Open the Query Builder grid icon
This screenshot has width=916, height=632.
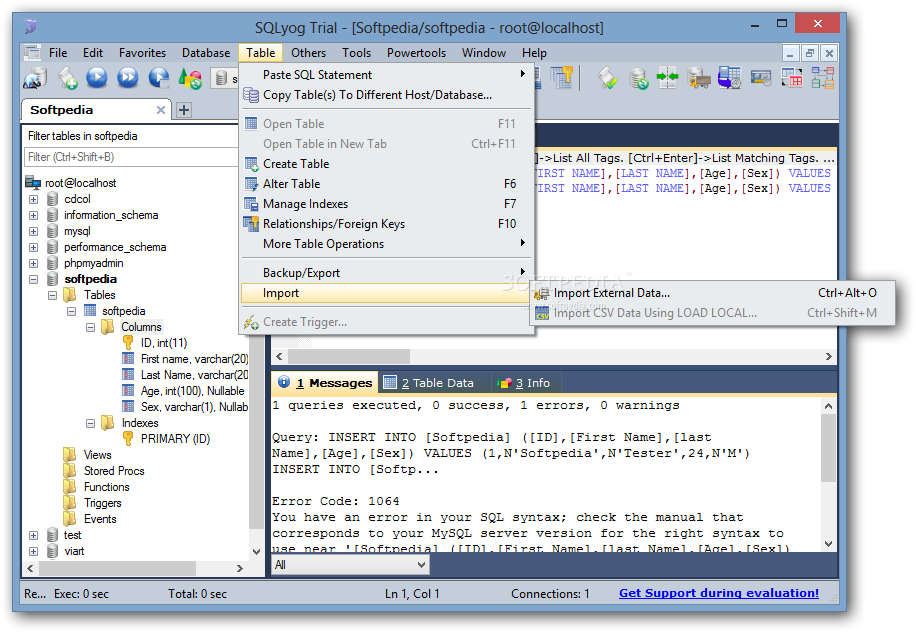pos(792,78)
